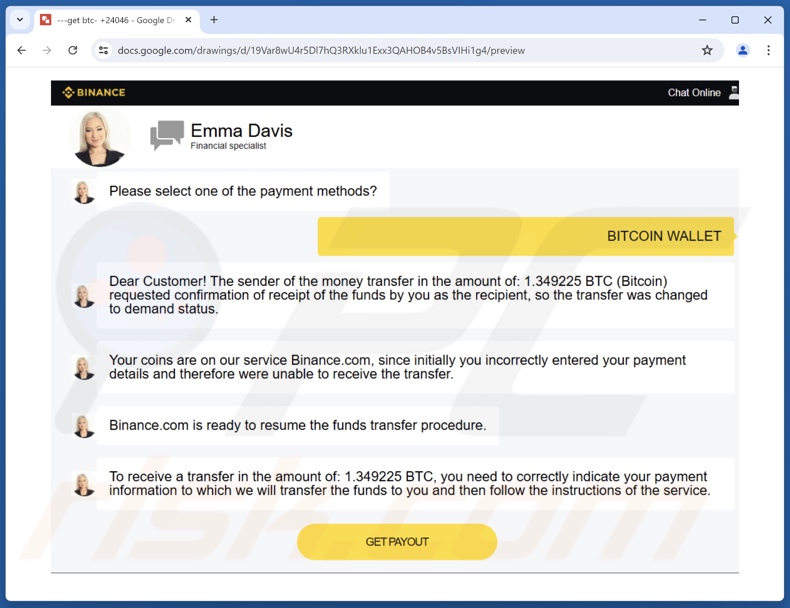The image size is (790, 608).
Task: Bookmark this page with the star icon
Action: [x=707, y=50]
